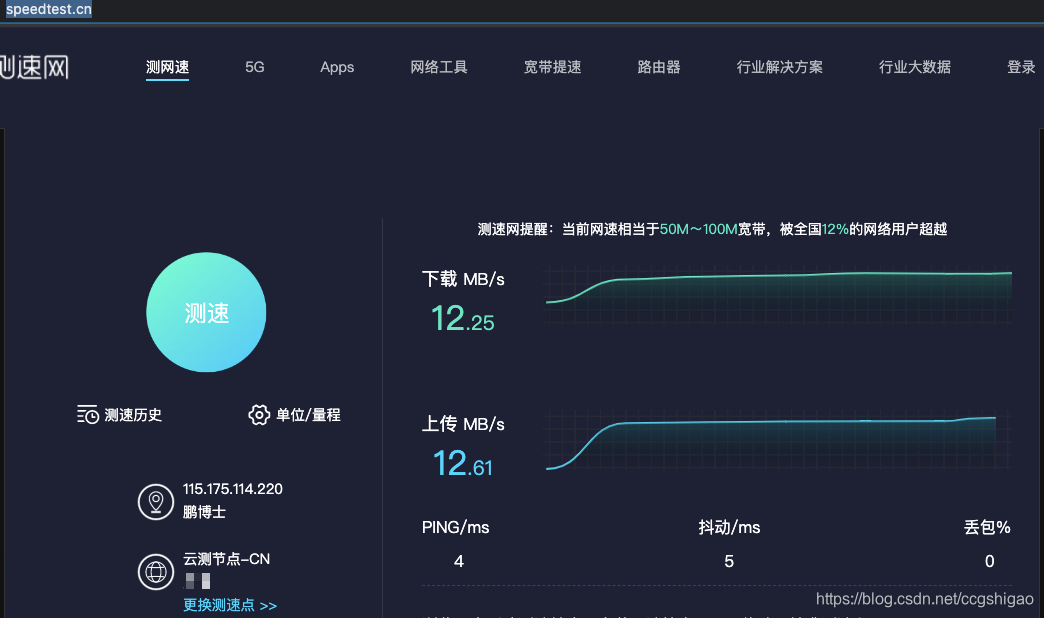The image size is (1044, 618).
Task: Click the 12.25 download speed value
Action: pos(463,318)
